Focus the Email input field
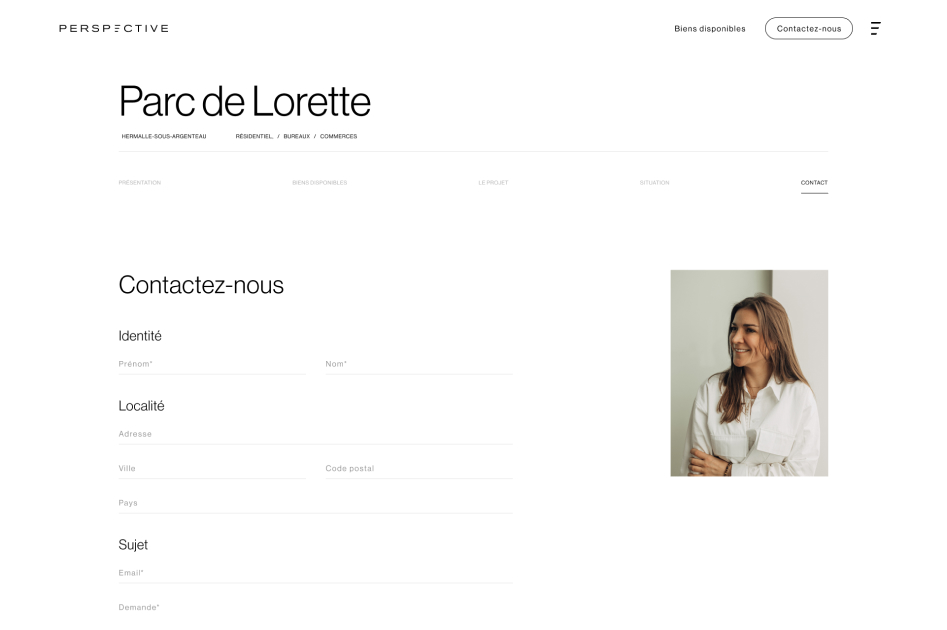The image size is (947, 630). (315, 573)
